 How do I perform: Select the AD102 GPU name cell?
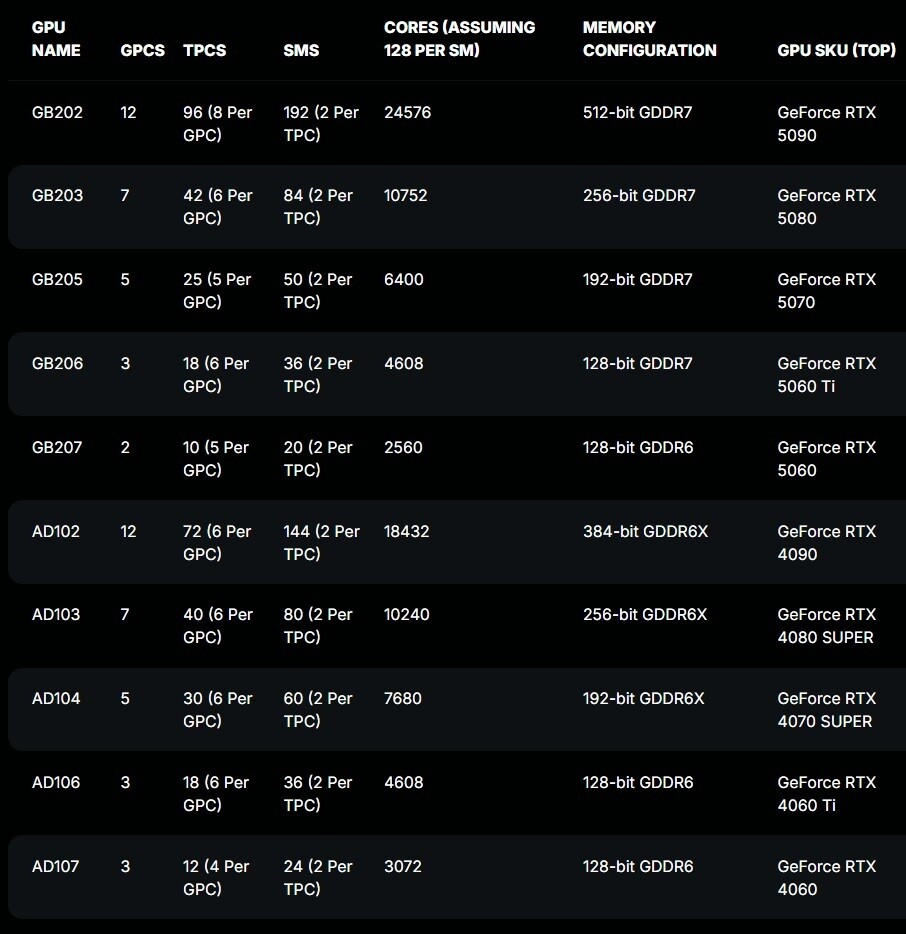tap(55, 531)
